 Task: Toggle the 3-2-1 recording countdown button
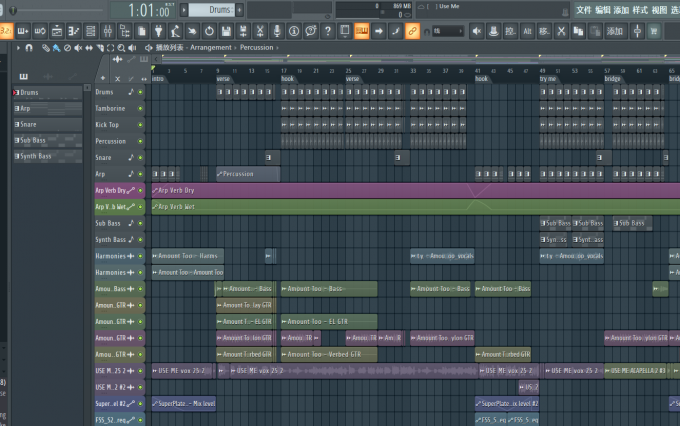click(x=7, y=31)
